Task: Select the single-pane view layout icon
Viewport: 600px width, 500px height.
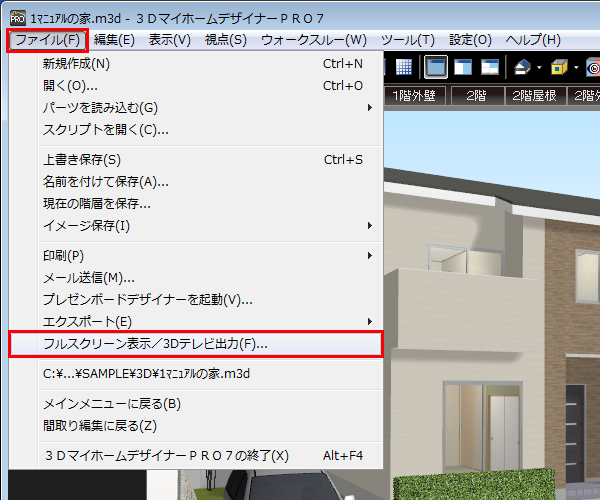Action: click(x=436, y=67)
